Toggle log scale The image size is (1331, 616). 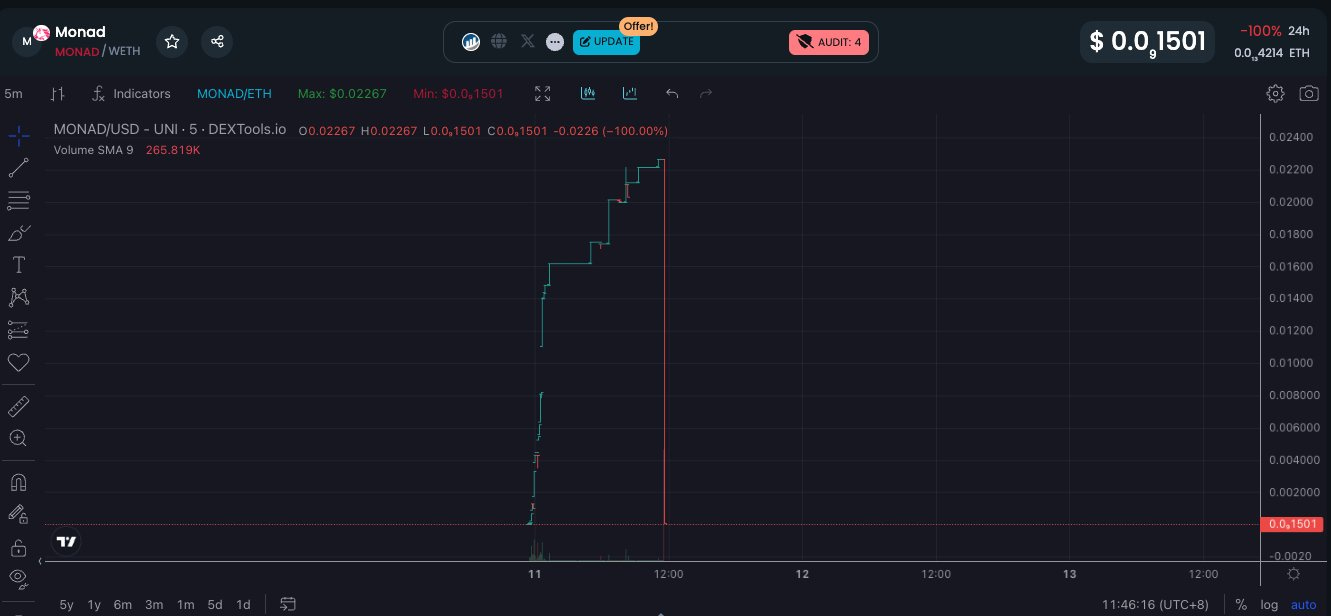1269,605
